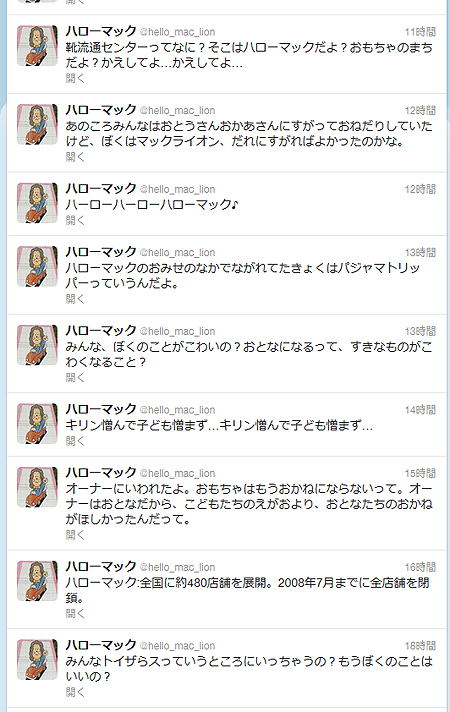This screenshot has height=712, width=450.
Task: Expand 開く under the 靴流通センター tweet
Action: (x=75, y=78)
